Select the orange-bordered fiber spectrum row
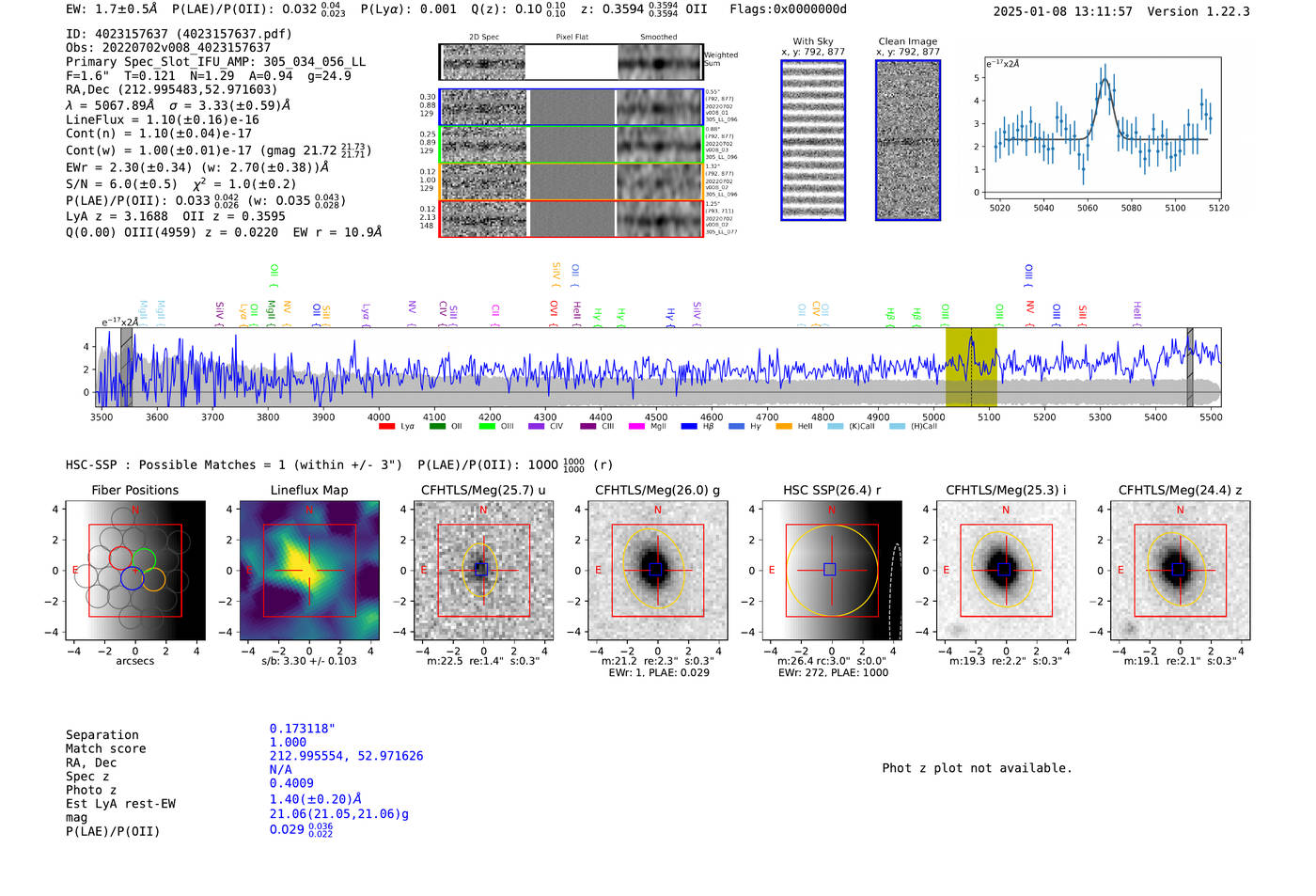The image size is (1316, 896). pyautogui.click(x=572, y=181)
